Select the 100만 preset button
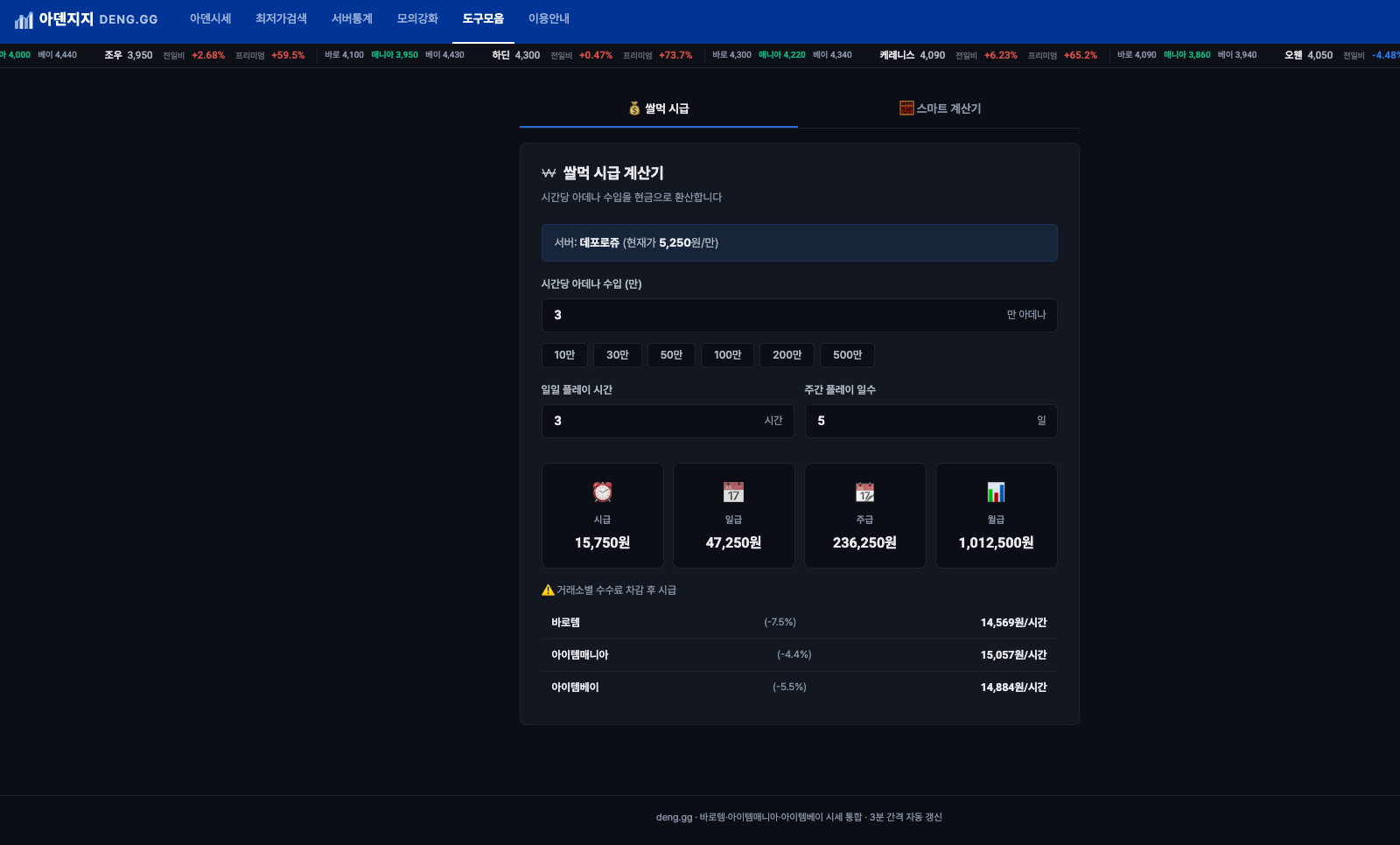The width and height of the screenshot is (1400, 845). coord(727,355)
